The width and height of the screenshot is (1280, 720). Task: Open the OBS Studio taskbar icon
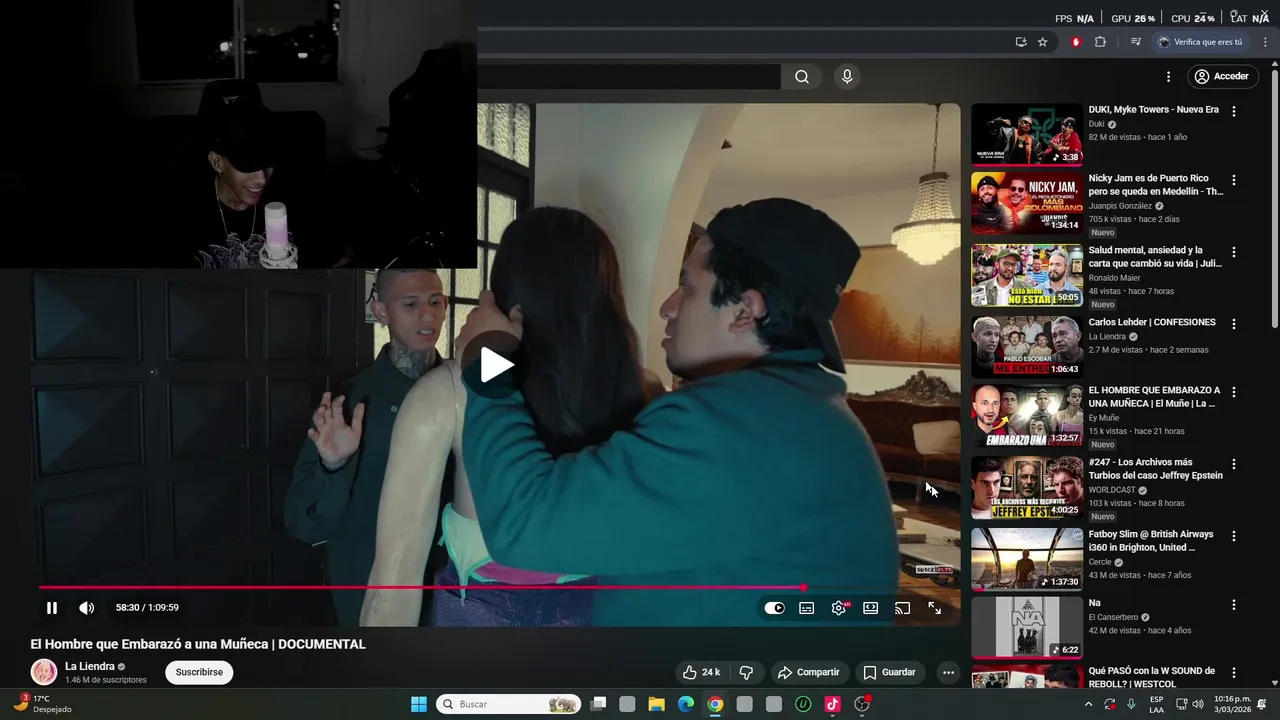click(x=862, y=704)
